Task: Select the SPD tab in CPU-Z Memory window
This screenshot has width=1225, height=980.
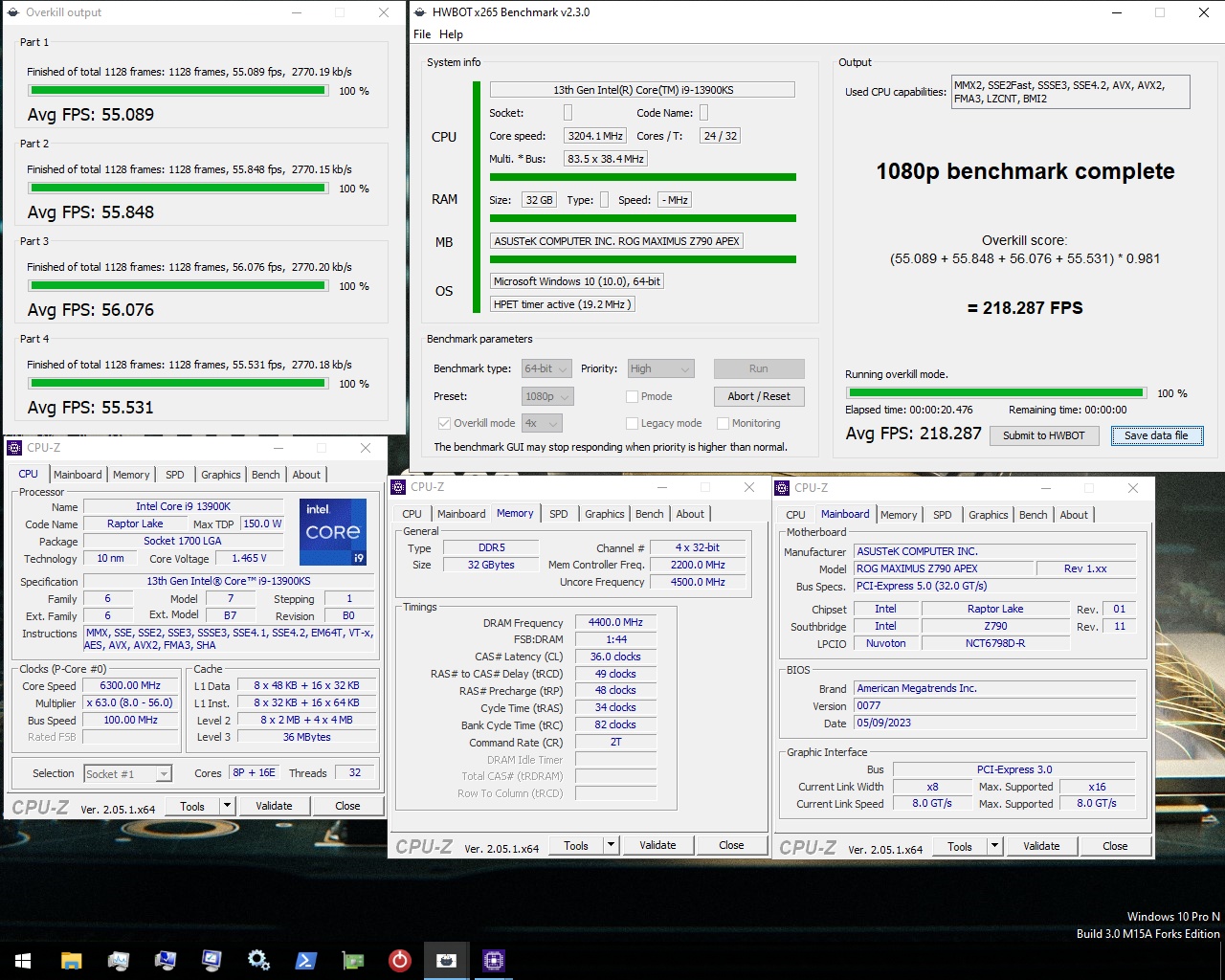Action: [559, 514]
